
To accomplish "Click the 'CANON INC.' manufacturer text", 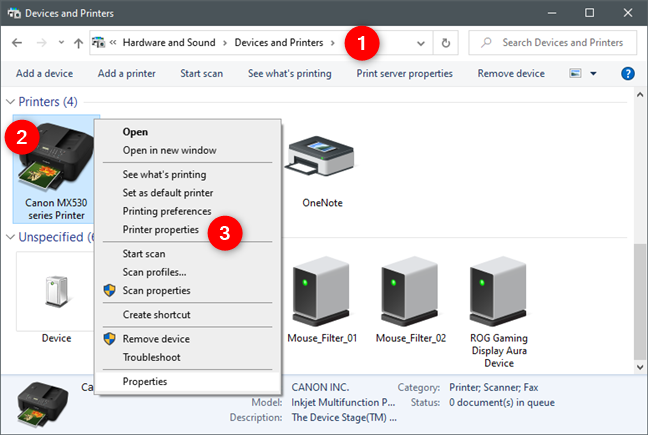I will [320, 387].
